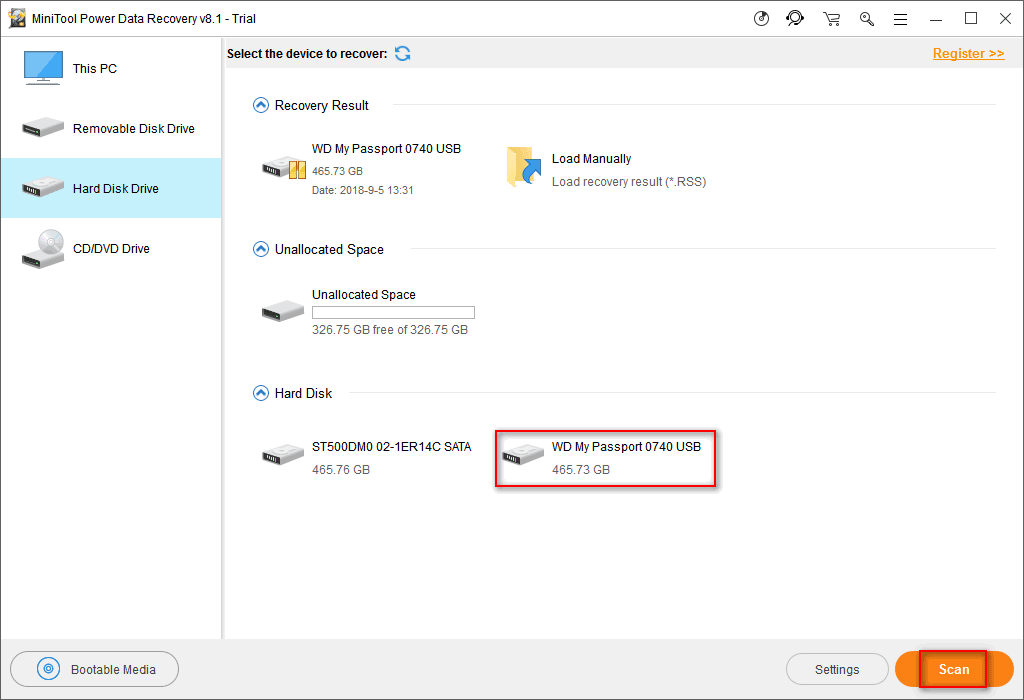Minimize the MiniTool window
1024x700 pixels.
point(936,19)
